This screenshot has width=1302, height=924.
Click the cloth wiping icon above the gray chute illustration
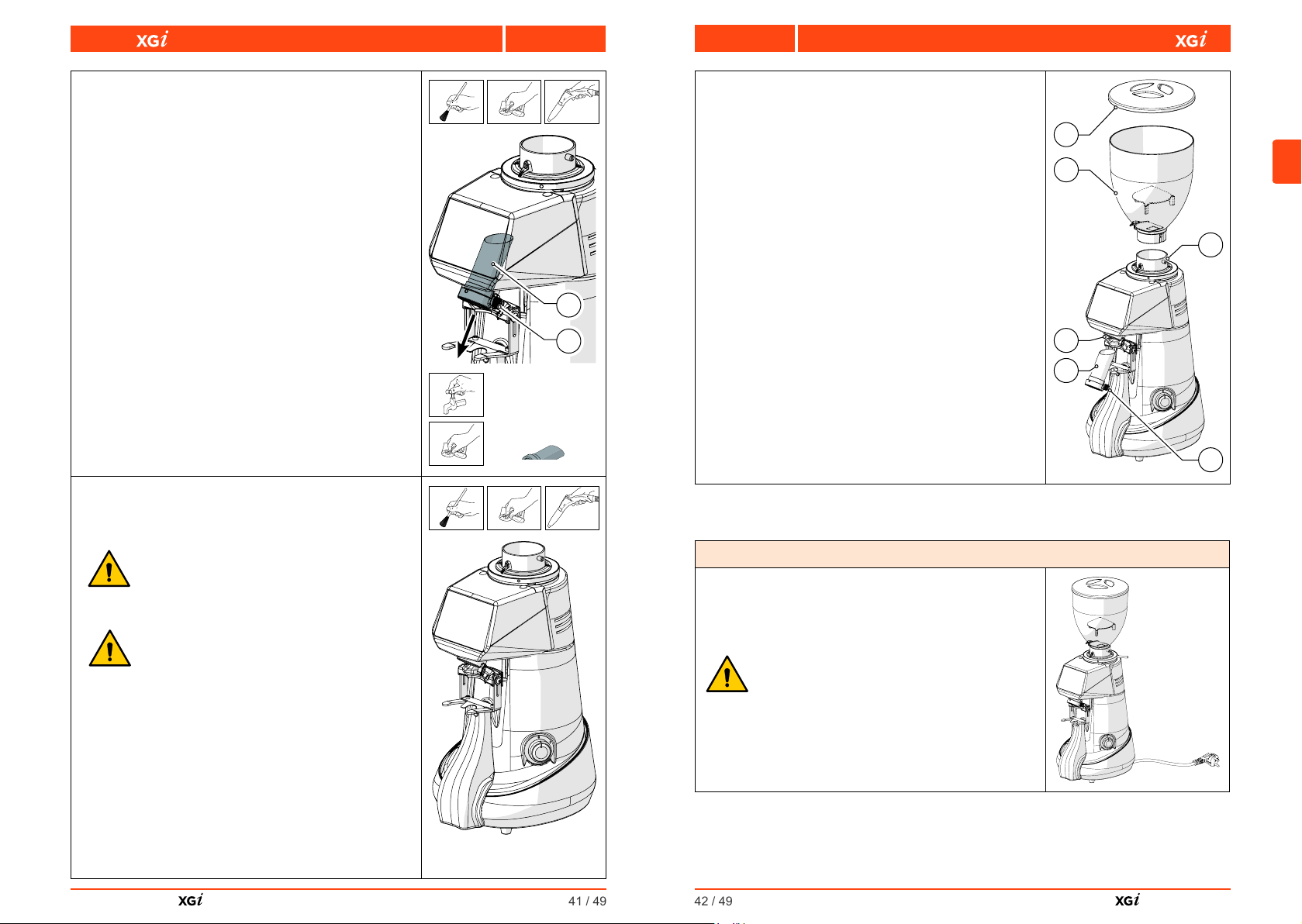pyautogui.click(x=514, y=102)
